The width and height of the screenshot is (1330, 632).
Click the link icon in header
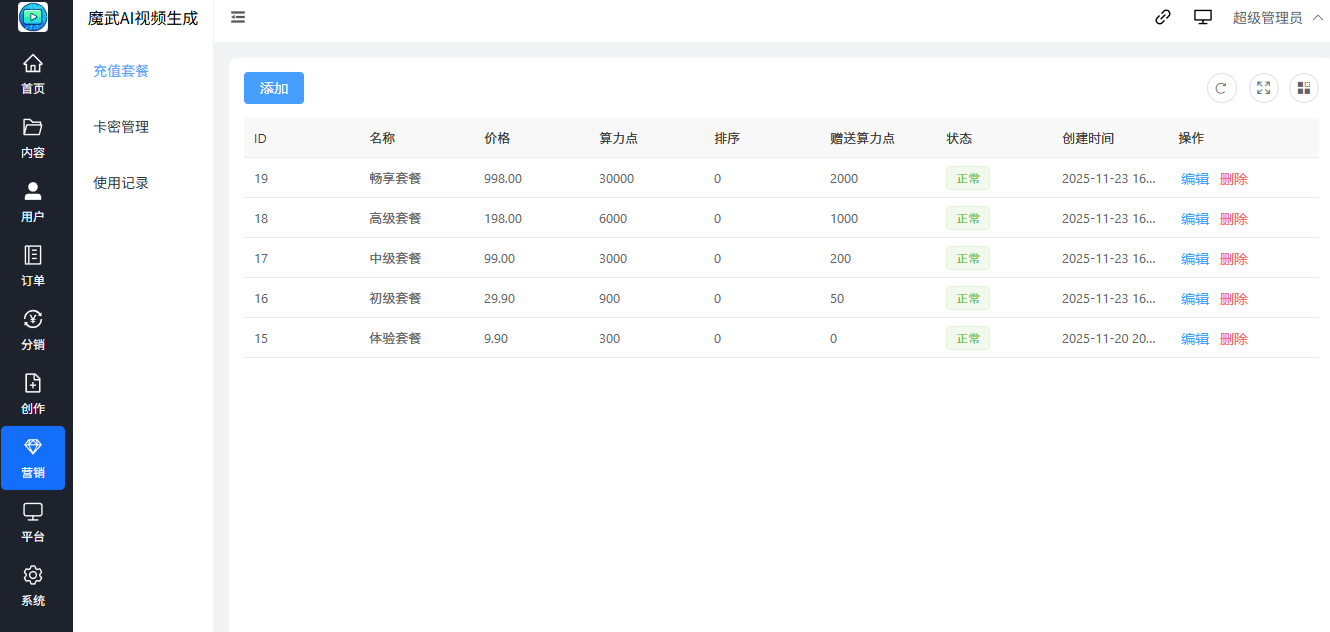[x=1162, y=17]
